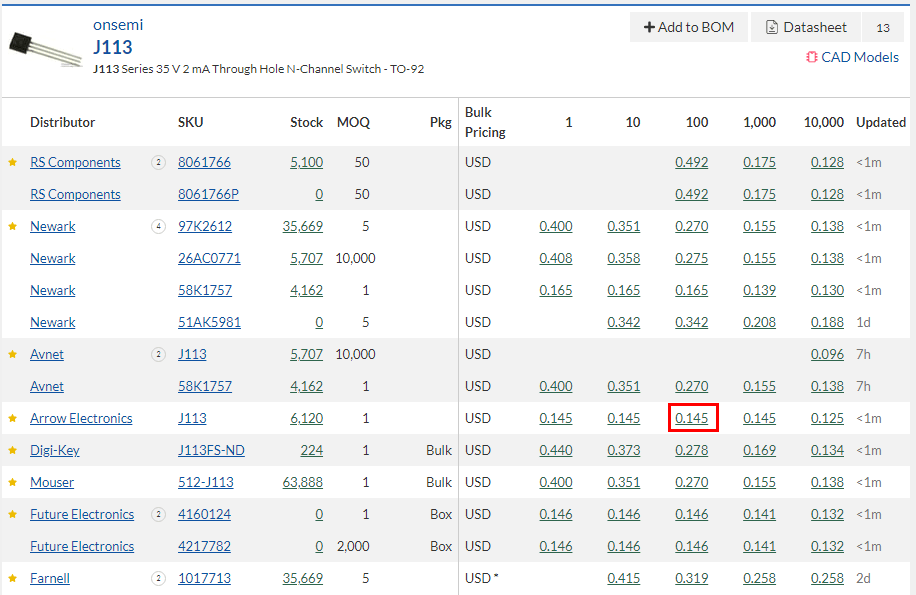Open the J113 part title link
Screen dimensions: 916x595
[x=113, y=47]
